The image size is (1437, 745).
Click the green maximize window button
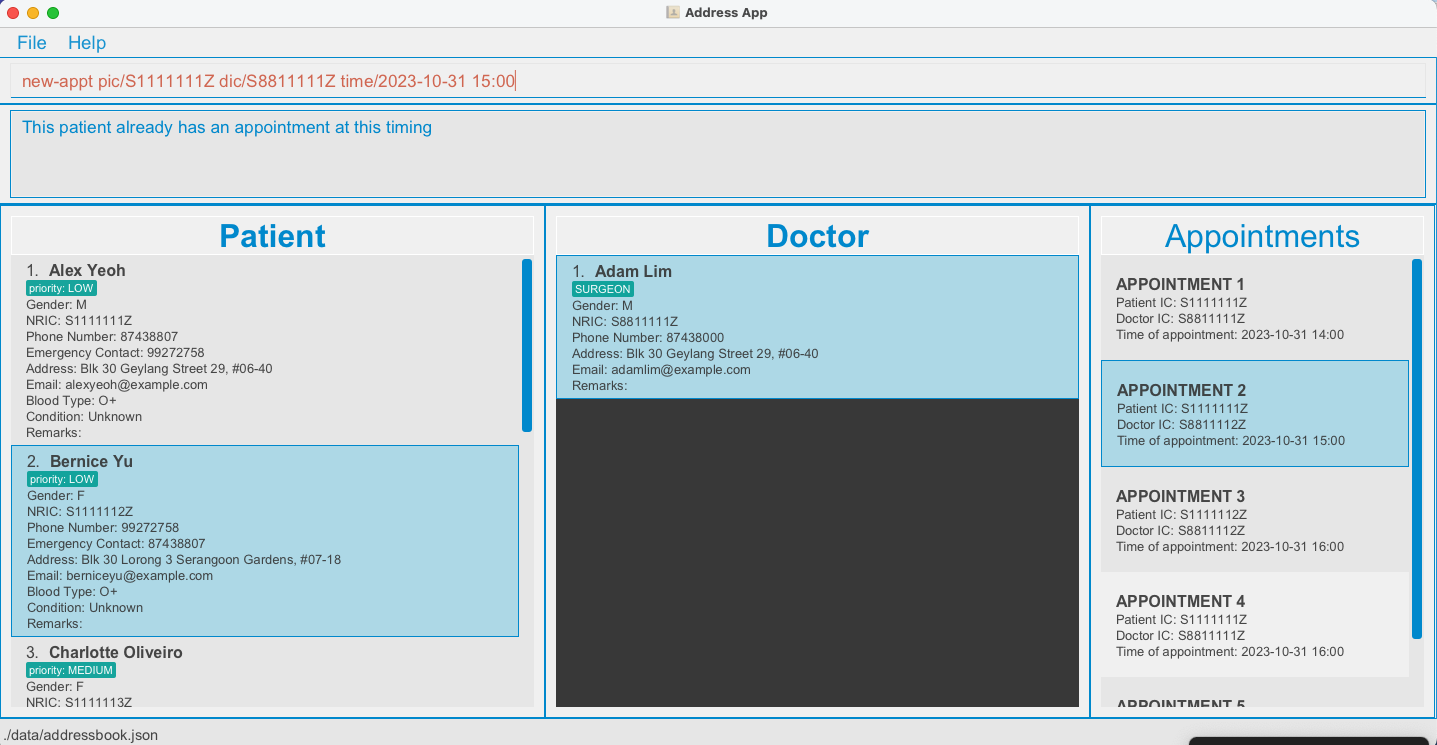click(53, 13)
